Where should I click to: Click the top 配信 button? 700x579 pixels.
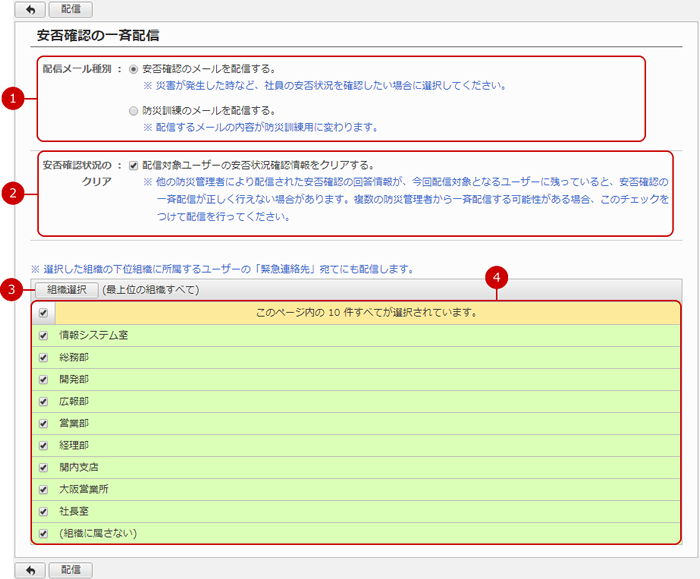(x=70, y=9)
